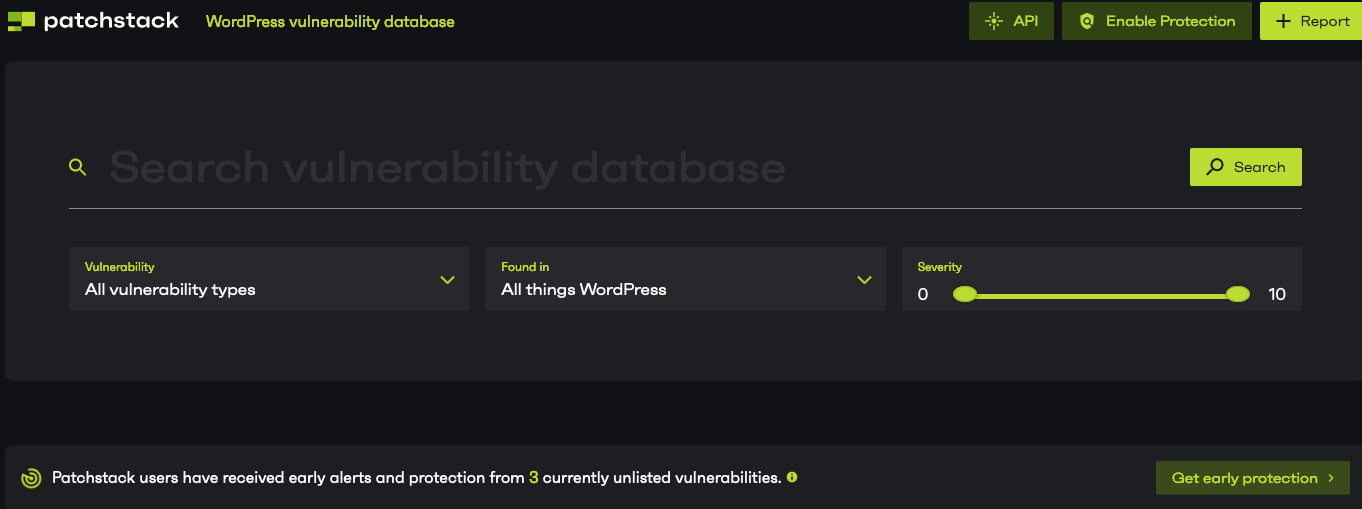Click the magnifier icon left of search field
This screenshot has width=1362, height=509.
[x=78, y=167]
